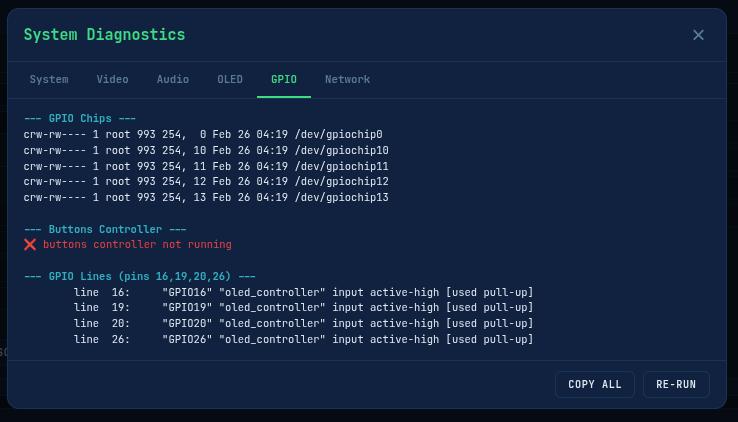Click the GPIO26 line entry
Image resolution: width=738 pixels, height=422 pixels.
coord(303,340)
